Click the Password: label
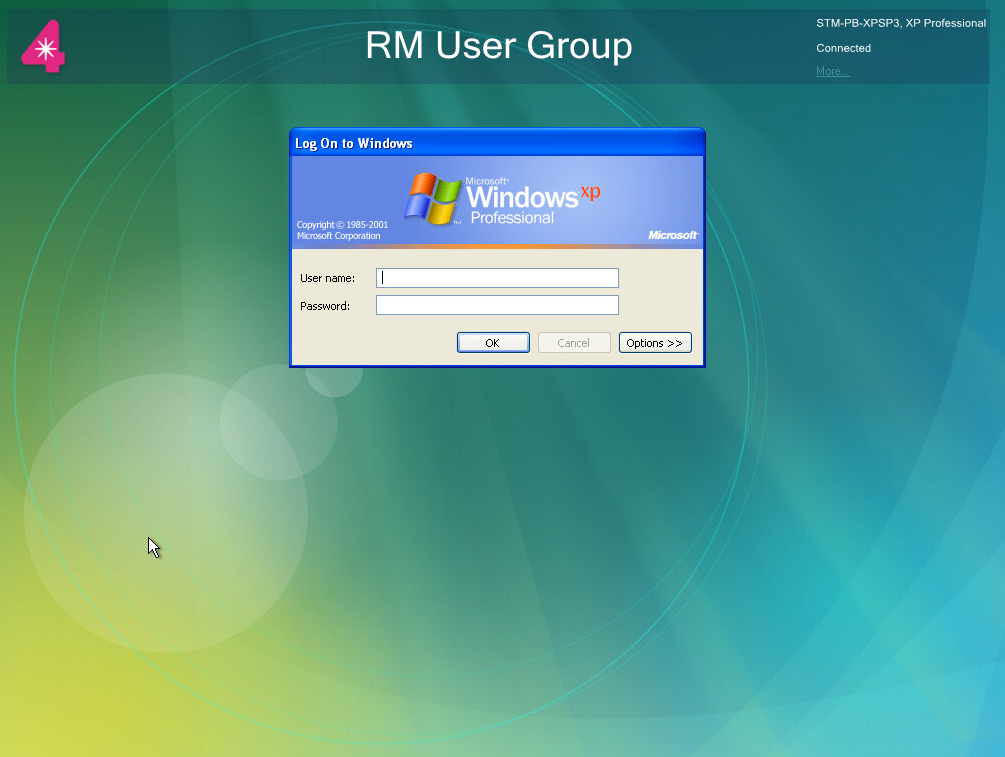The height and width of the screenshot is (757, 1005). pyautogui.click(x=324, y=306)
